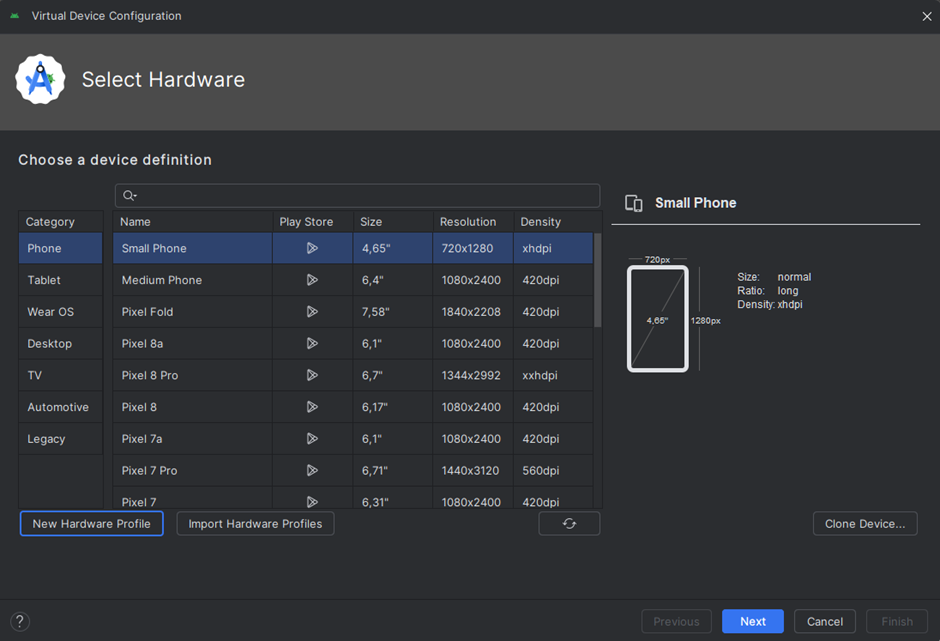Viewport: 940px width, 641px height.
Task: Click the Clone Device button
Action: coord(865,523)
